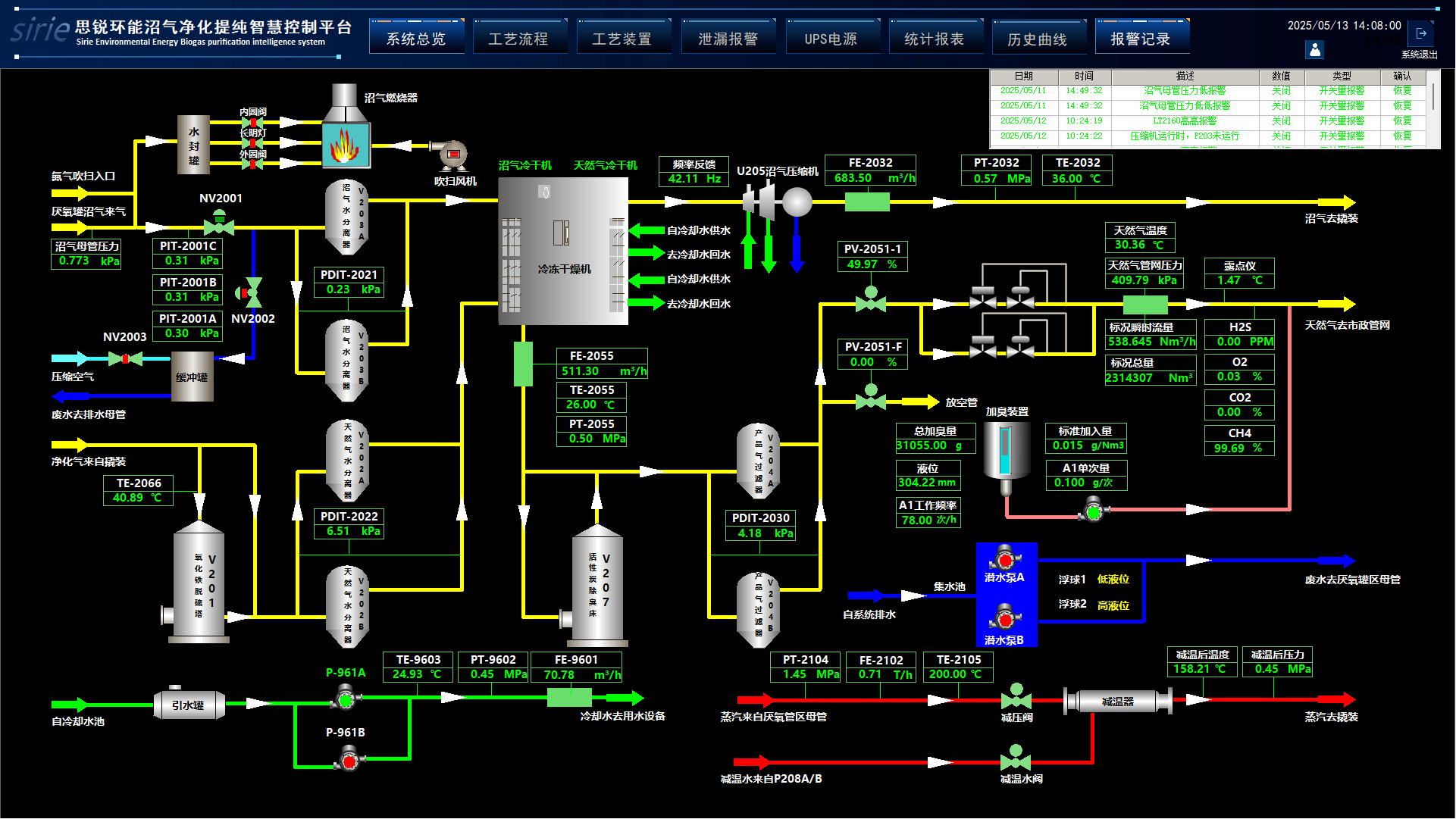The height and width of the screenshot is (819, 1456).
Task: Click the PV-2051-F opening value 0.00%
Action: point(872,361)
